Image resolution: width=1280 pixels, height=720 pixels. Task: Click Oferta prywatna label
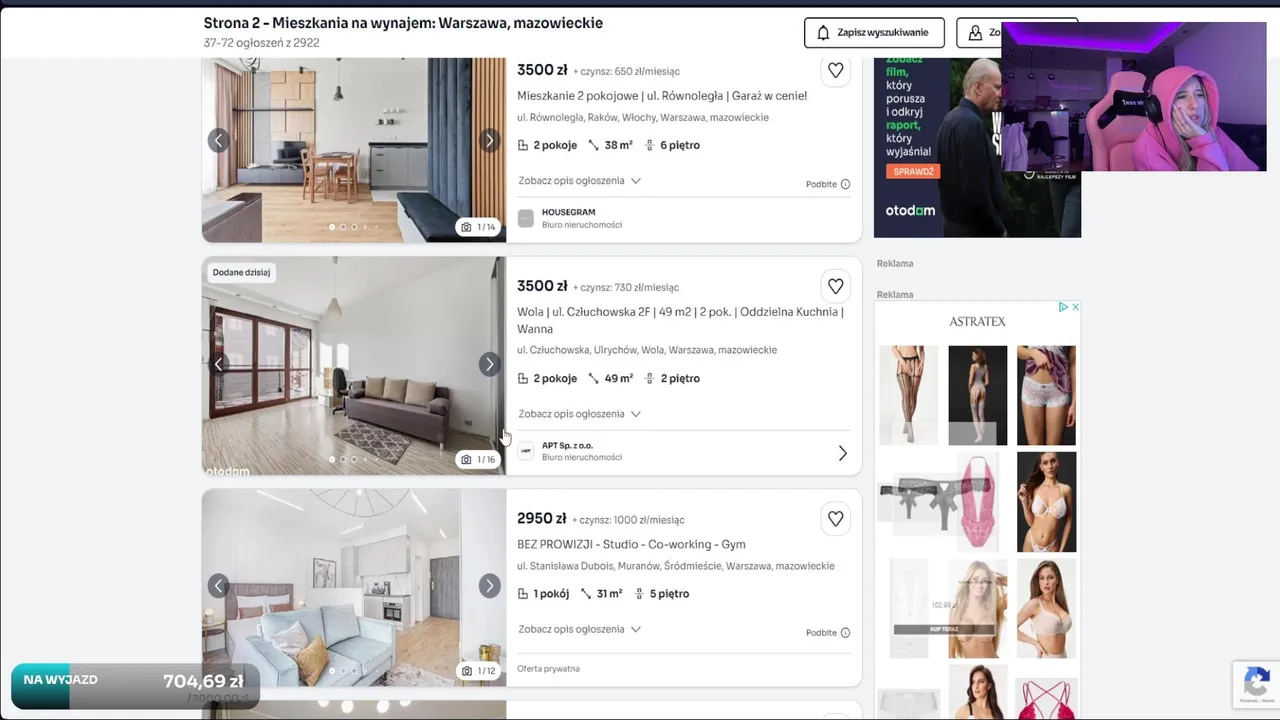548,669
